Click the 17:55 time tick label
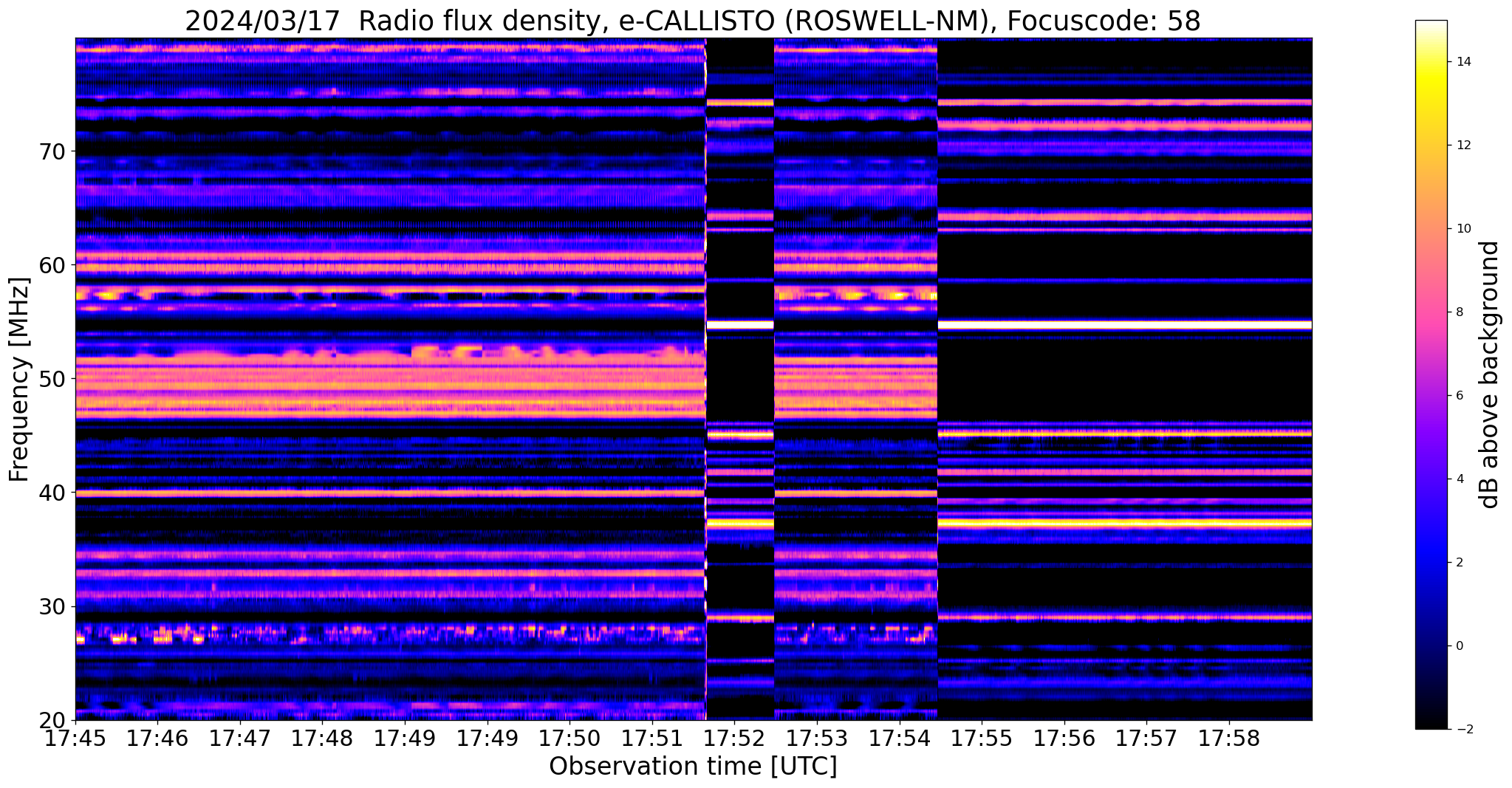1512x788 pixels. 982,739
